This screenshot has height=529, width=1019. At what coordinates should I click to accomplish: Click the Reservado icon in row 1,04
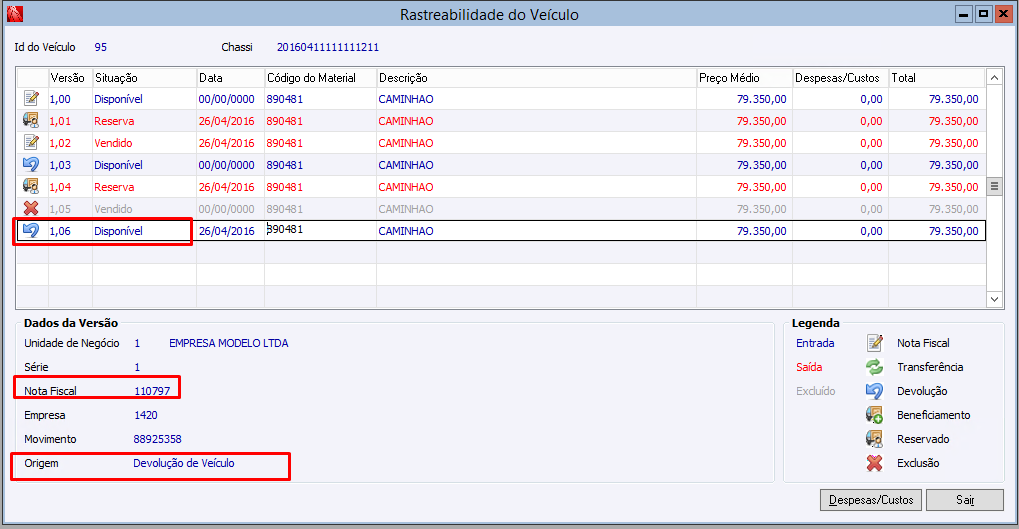click(x=31, y=187)
